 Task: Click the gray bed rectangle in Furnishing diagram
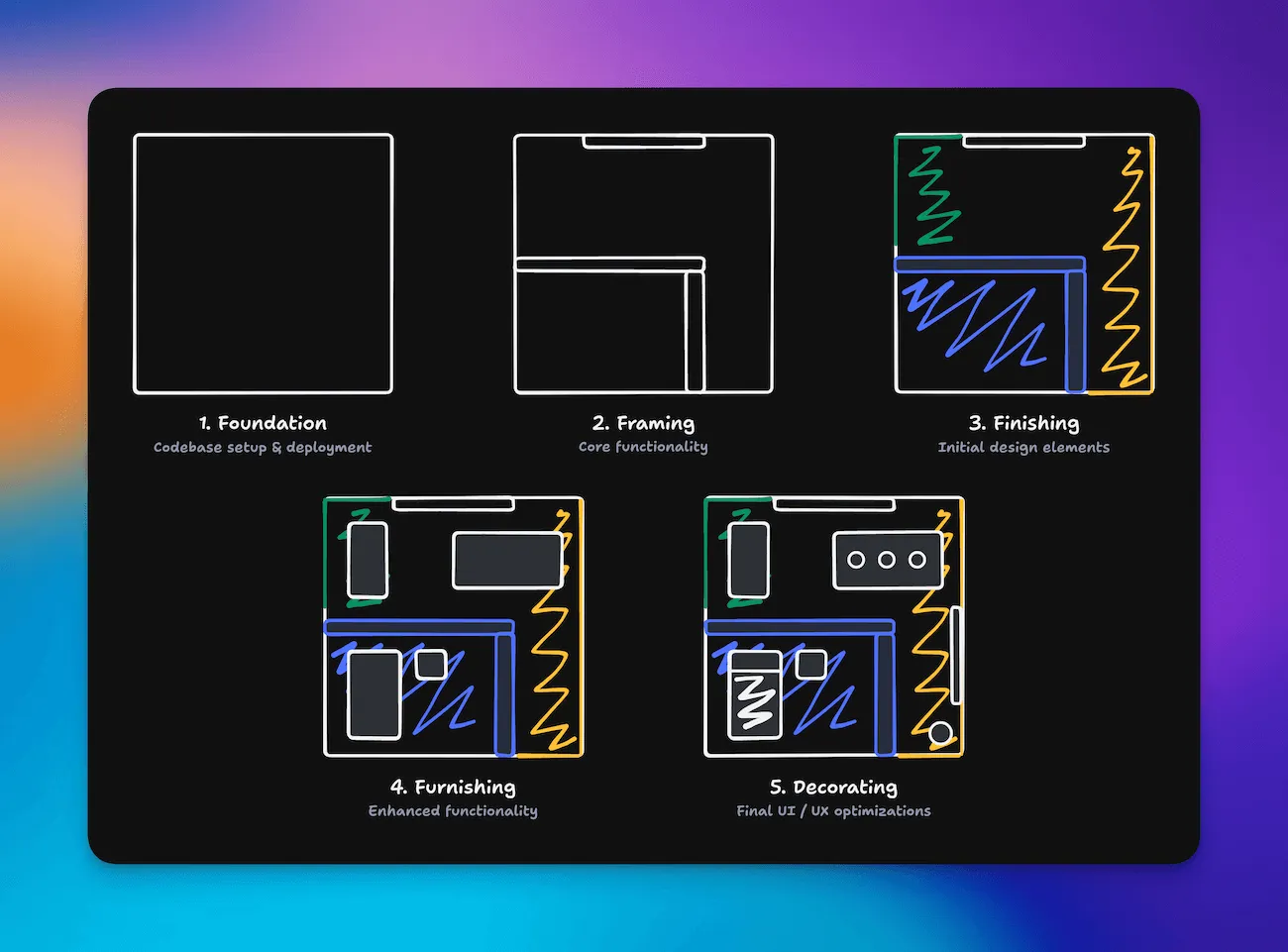tap(374, 694)
